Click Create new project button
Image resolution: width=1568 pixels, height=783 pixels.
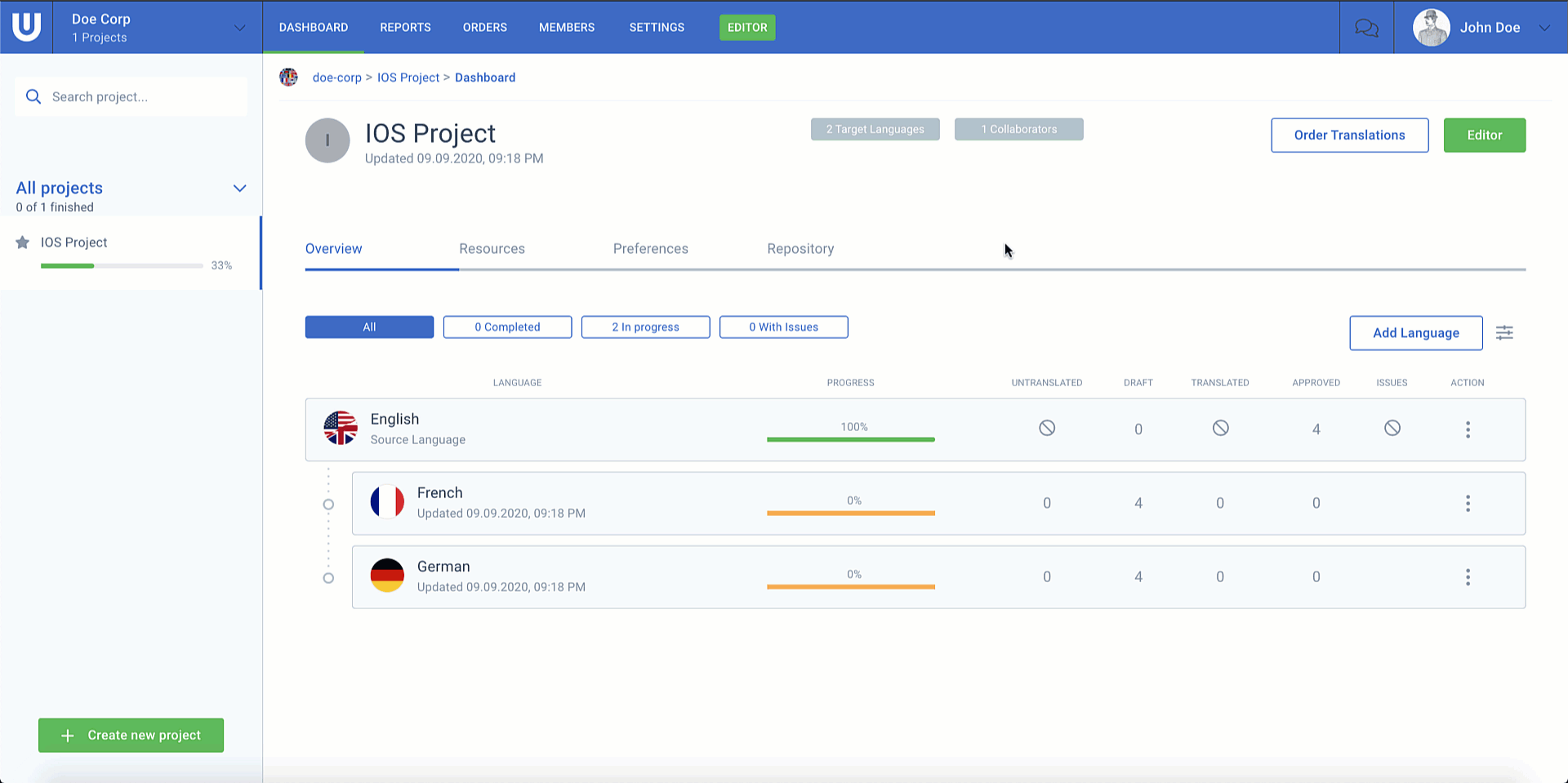(131, 735)
